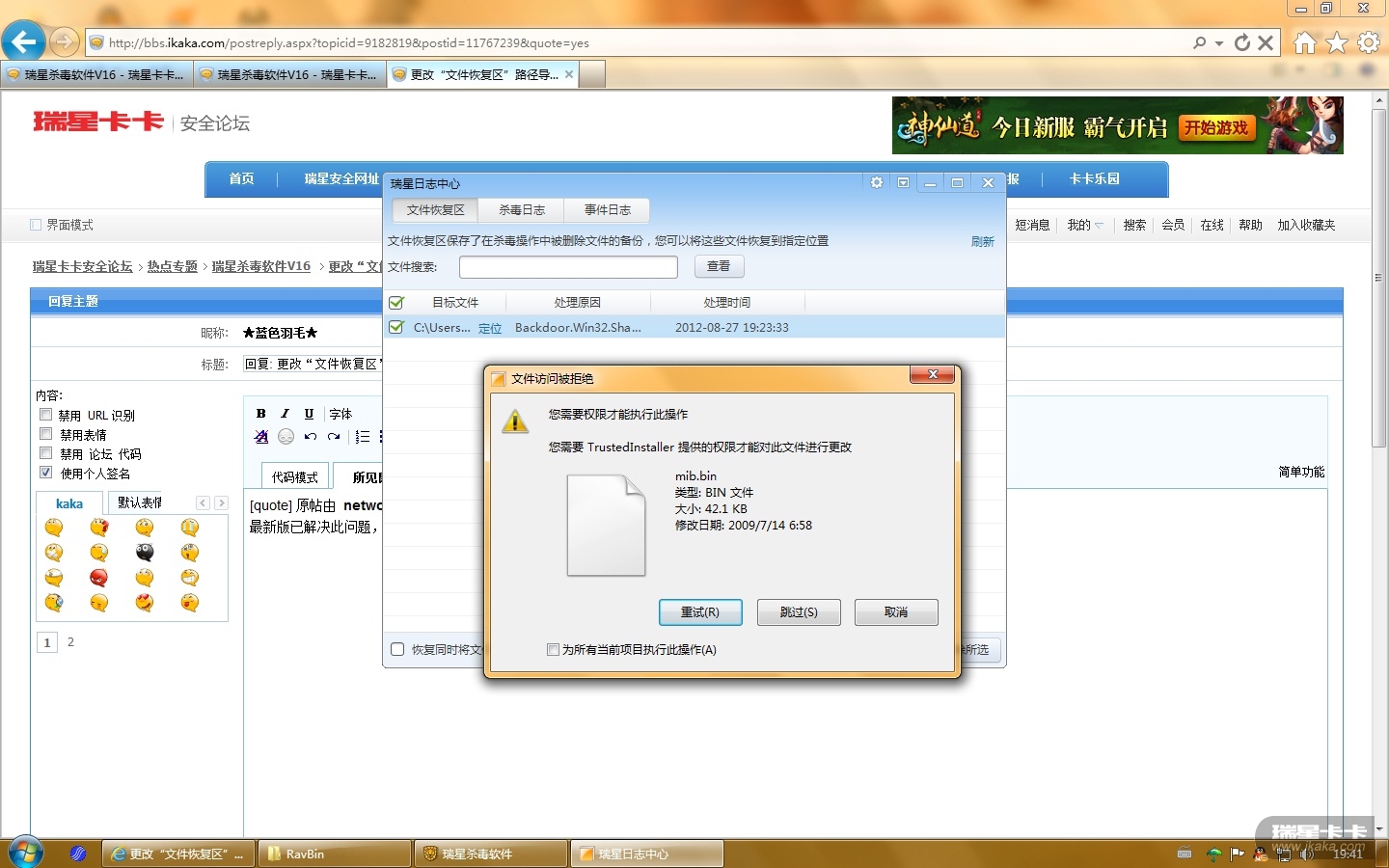This screenshot has width=1389, height=868.
Task: Go back using browser back arrow
Action: [x=23, y=41]
